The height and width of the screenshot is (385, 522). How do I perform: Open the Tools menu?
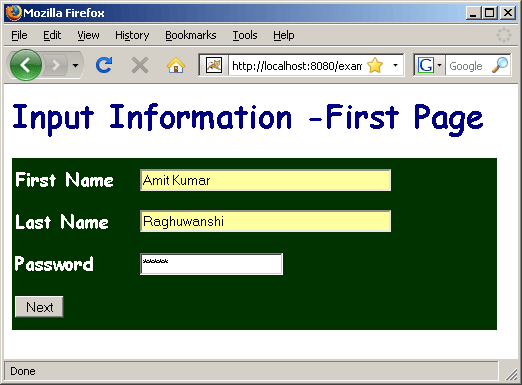tap(245, 35)
